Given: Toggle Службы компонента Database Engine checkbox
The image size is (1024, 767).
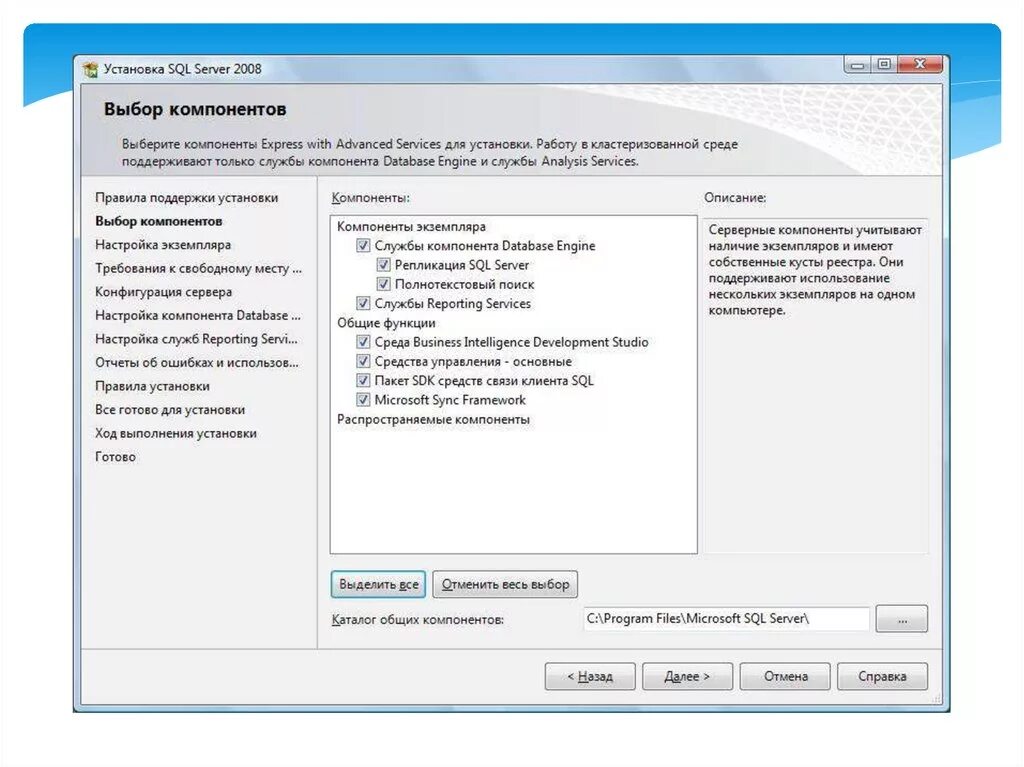Looking at the screenshot, I should [363, 246].
